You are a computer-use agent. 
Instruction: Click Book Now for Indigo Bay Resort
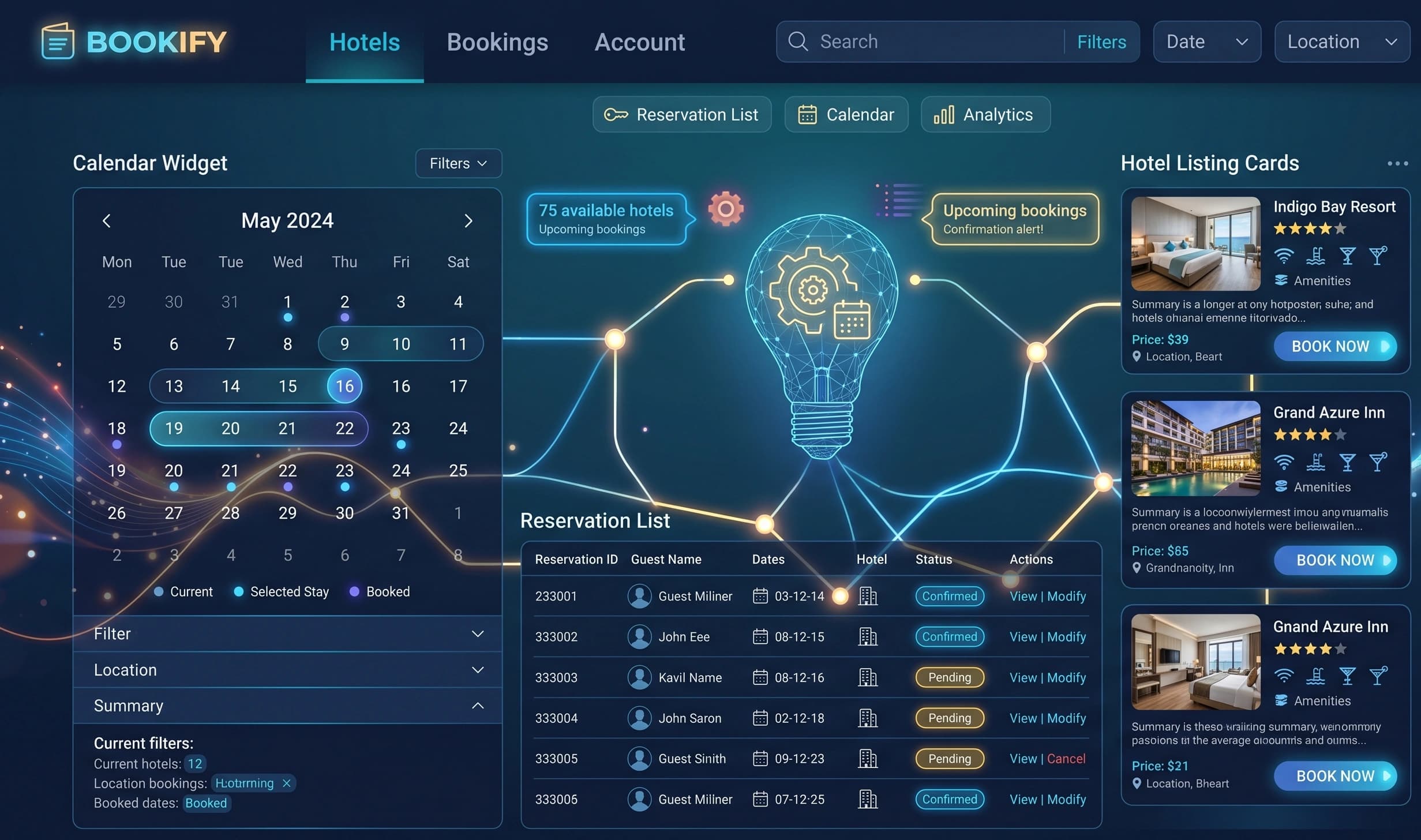pos(1335,346)
